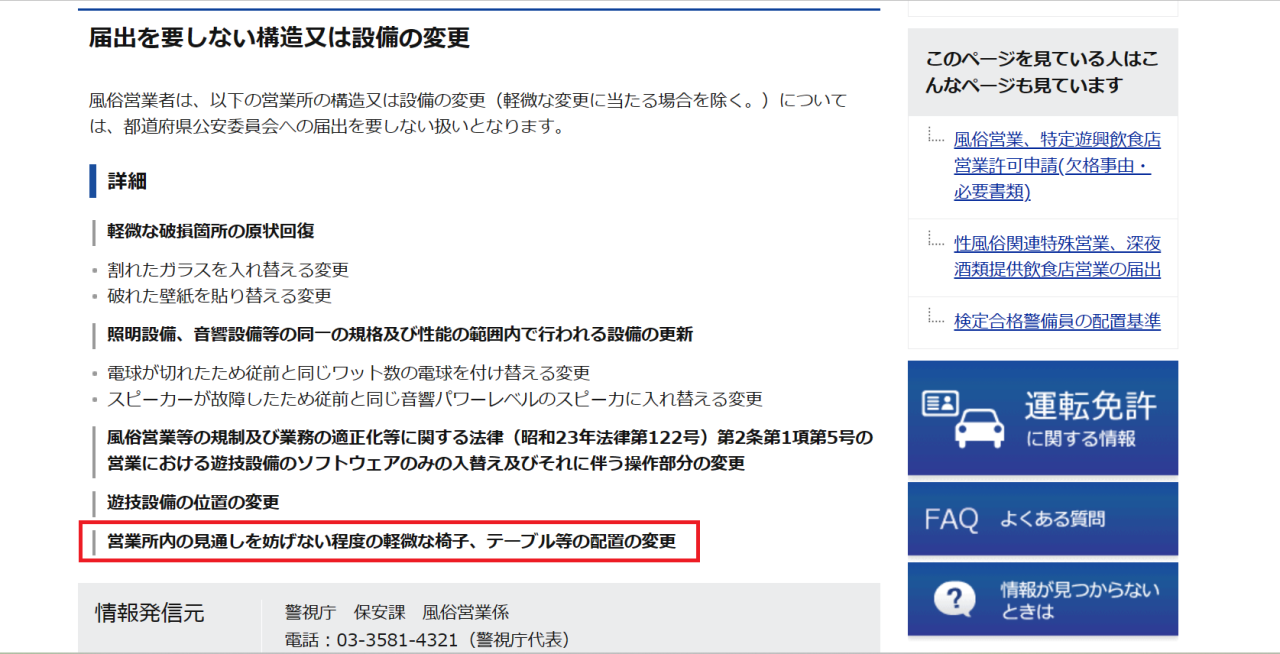Screen dimensions: 1280x654
Task: Click the 照明設備、音響設備等 subheading
Action: pyautogui.click(x=399, y=334)
